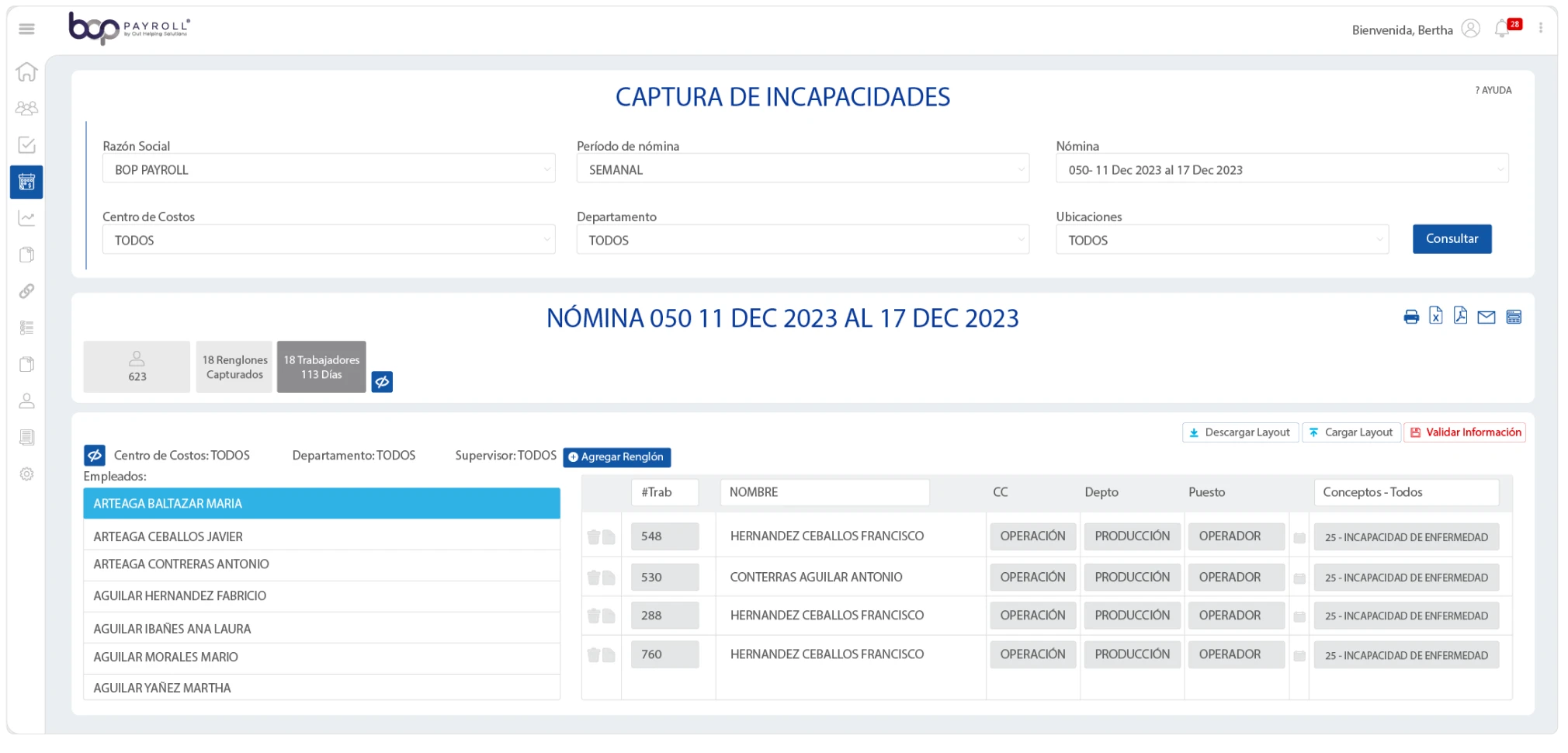Open concept dropdown for employee 530
This screenshot has width=1568, height=753.
click(1407, 578)
